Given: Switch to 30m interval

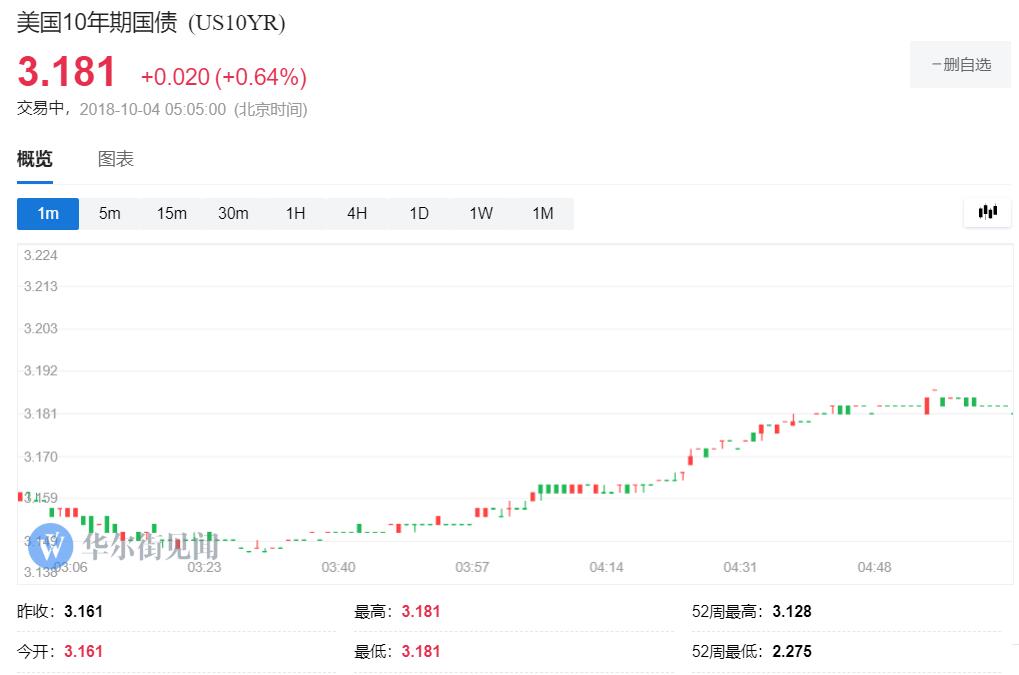Looking at the screenshot, I should [233, 213].
